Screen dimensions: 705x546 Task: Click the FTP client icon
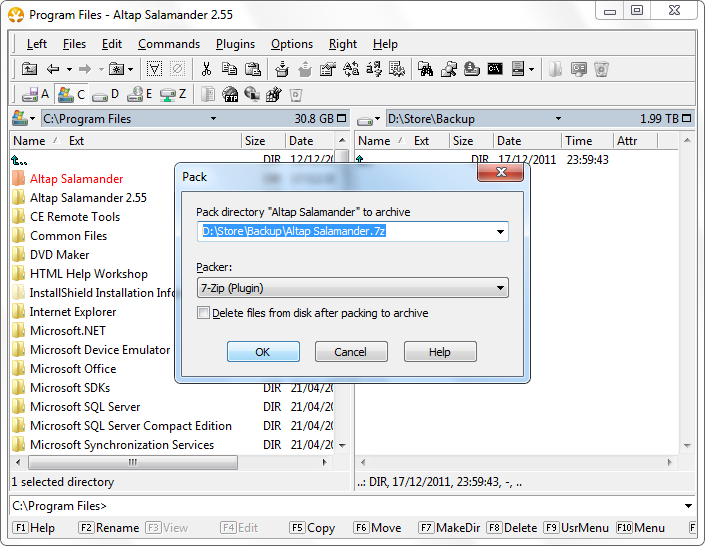pos(230,94)
